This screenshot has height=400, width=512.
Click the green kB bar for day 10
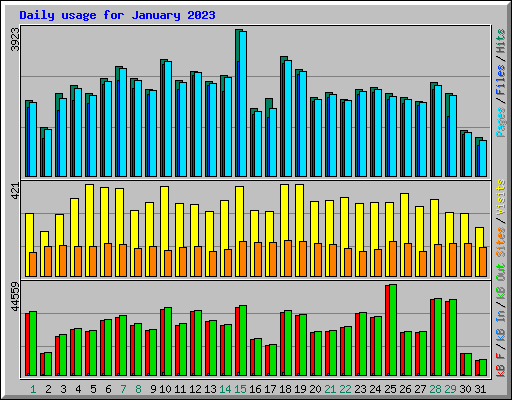(168, 342)
